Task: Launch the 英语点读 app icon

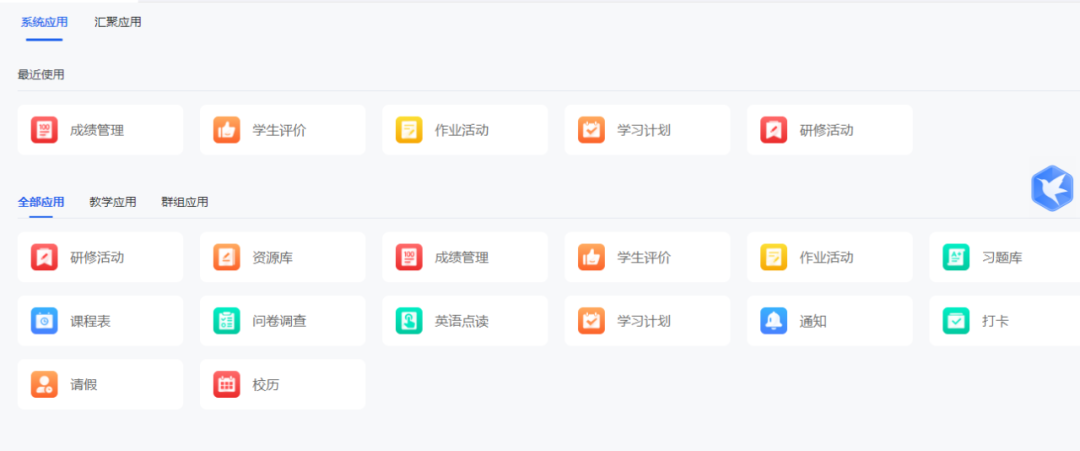Action: pos(409,321)
